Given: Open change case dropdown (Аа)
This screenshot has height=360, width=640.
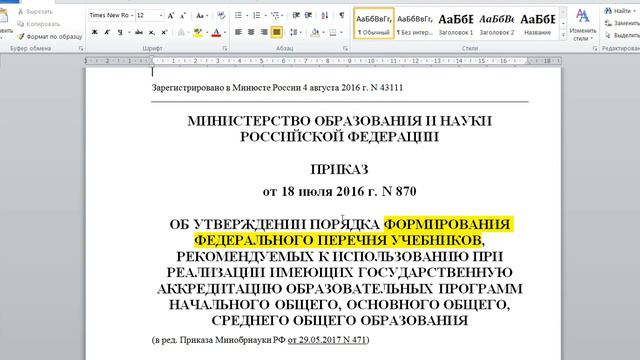Looking at the screenshot, I should 201,16.
